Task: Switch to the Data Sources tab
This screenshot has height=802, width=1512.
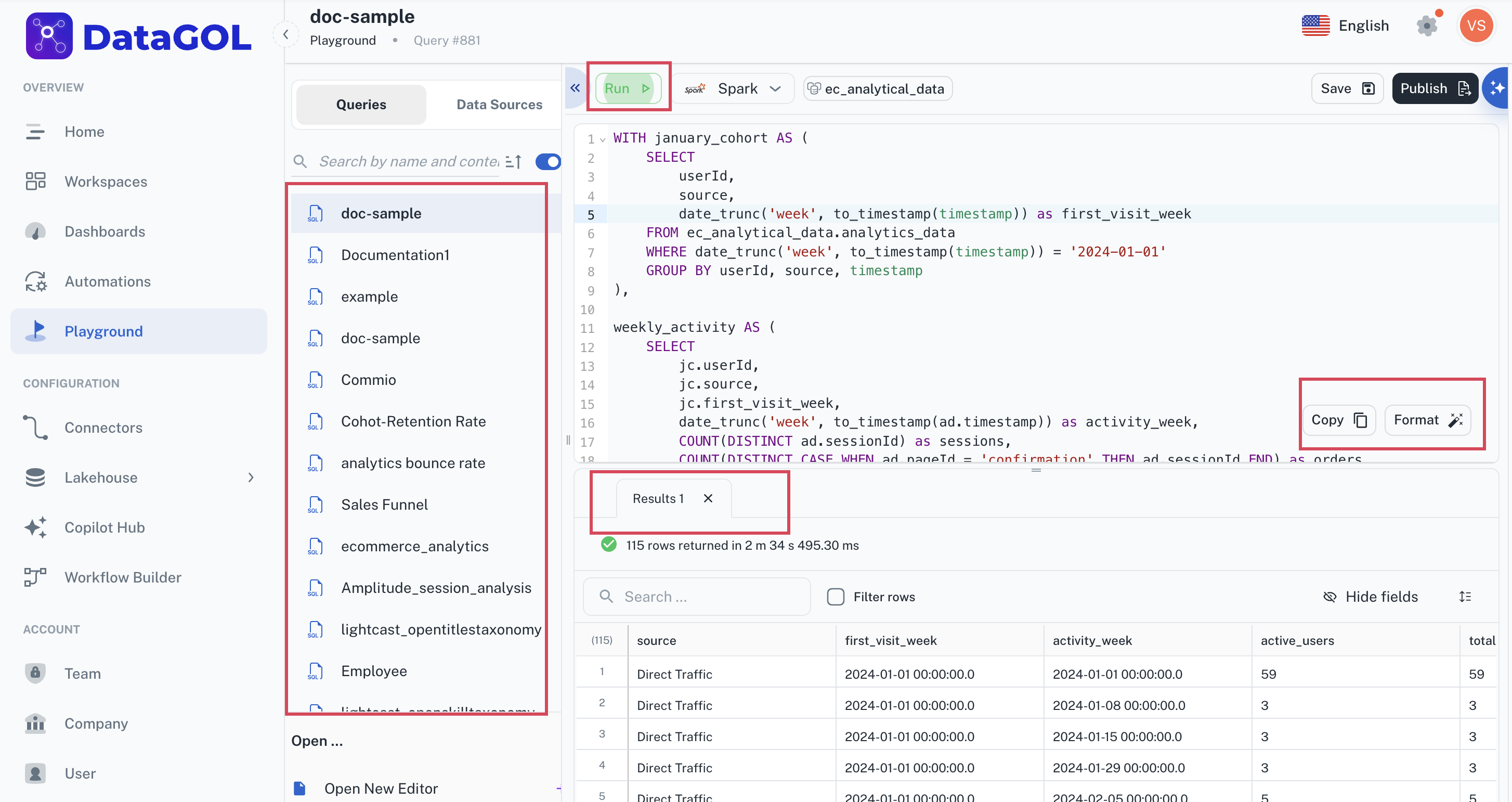Action: [x=499, y=105]
